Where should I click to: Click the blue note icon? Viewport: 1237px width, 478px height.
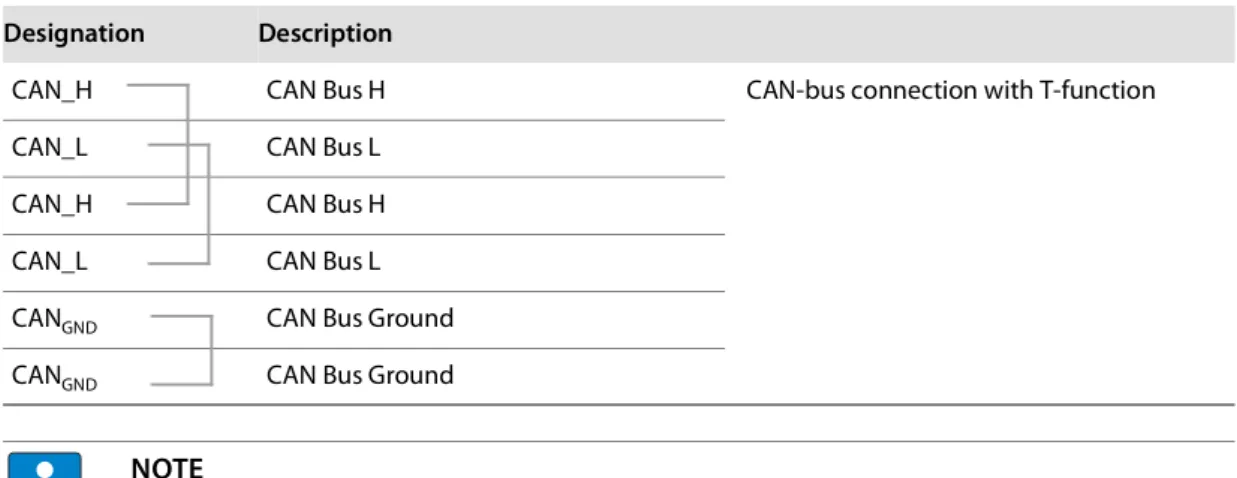[x=46, y=466]
